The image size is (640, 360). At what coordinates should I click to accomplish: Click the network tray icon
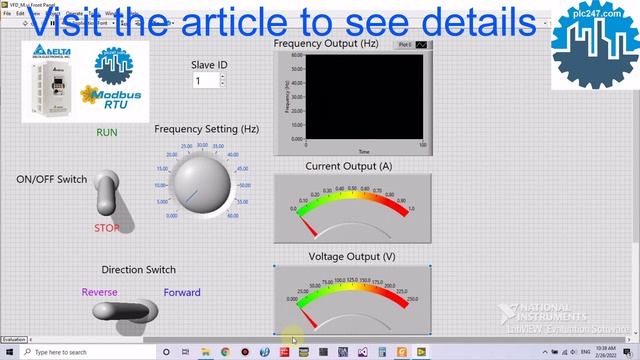point(564,352)
